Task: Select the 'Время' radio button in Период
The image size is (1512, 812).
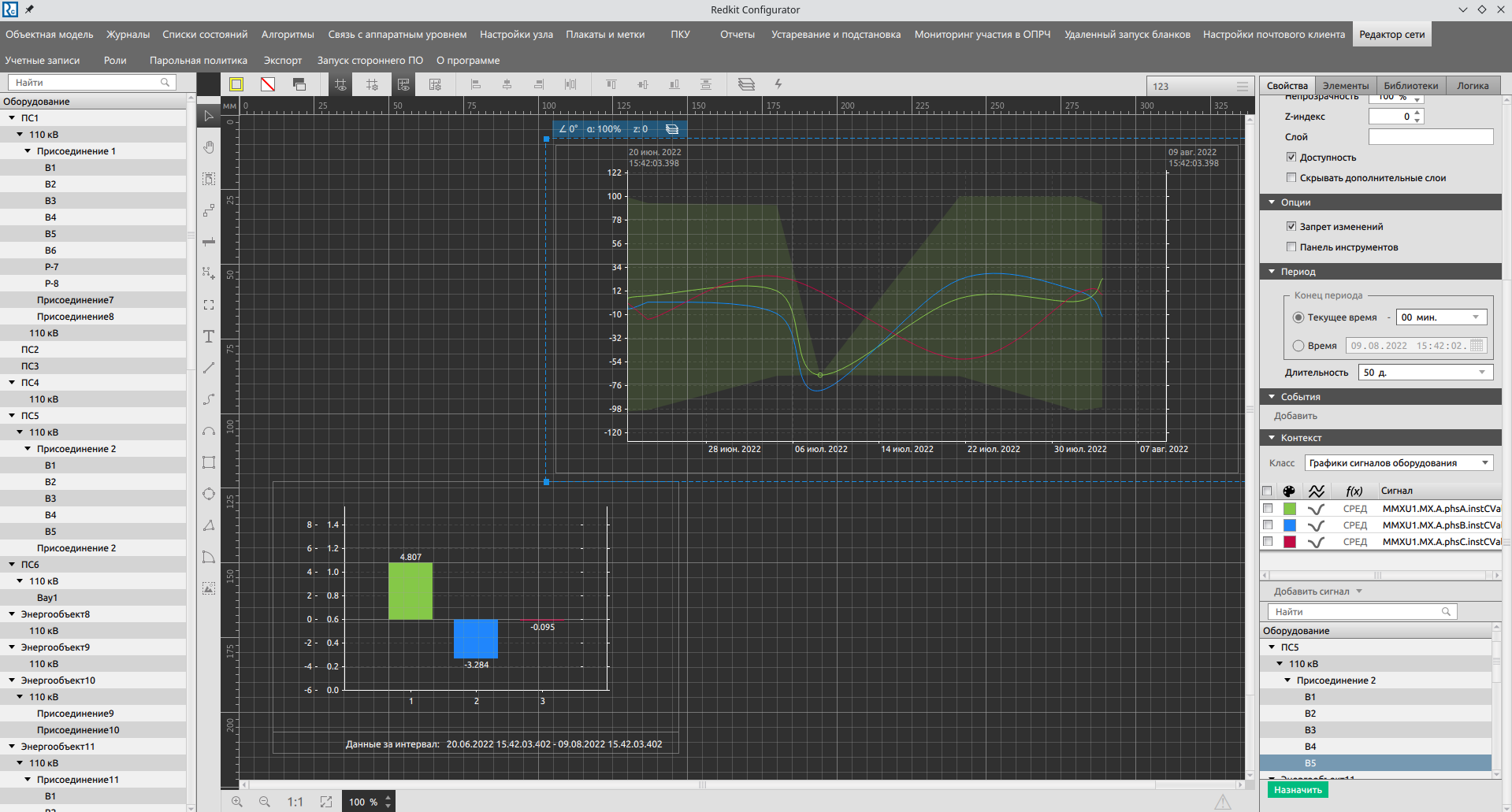Action: [1298, 345]
